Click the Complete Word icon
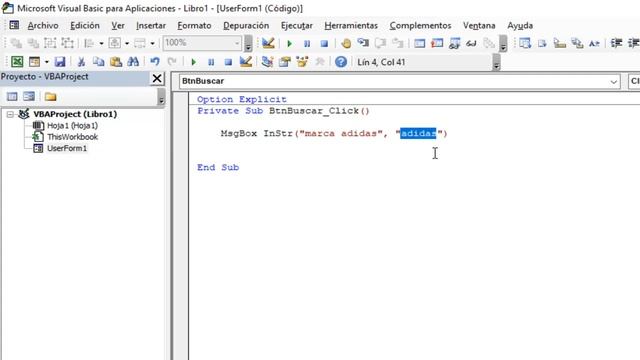640x360 pixels. point(594,43)
